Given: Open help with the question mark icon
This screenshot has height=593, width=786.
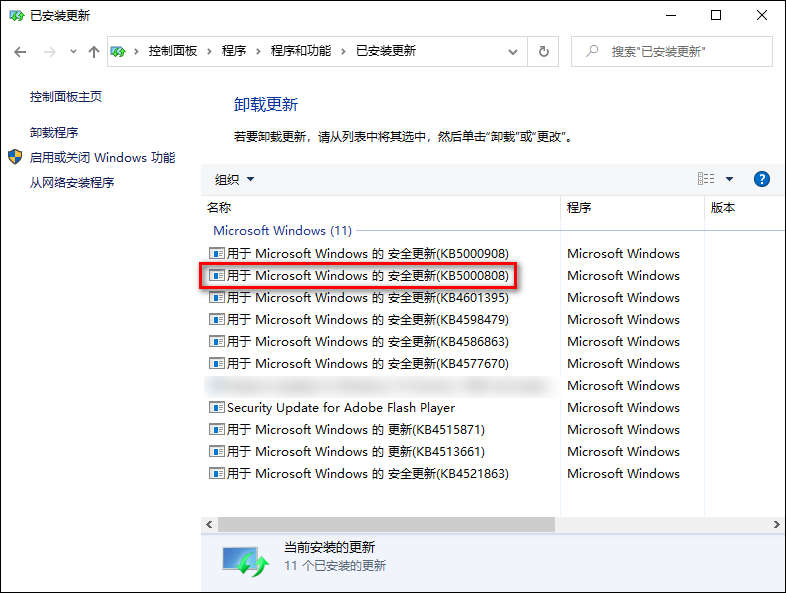Looking at the screenshot, I should coord(761,179).
